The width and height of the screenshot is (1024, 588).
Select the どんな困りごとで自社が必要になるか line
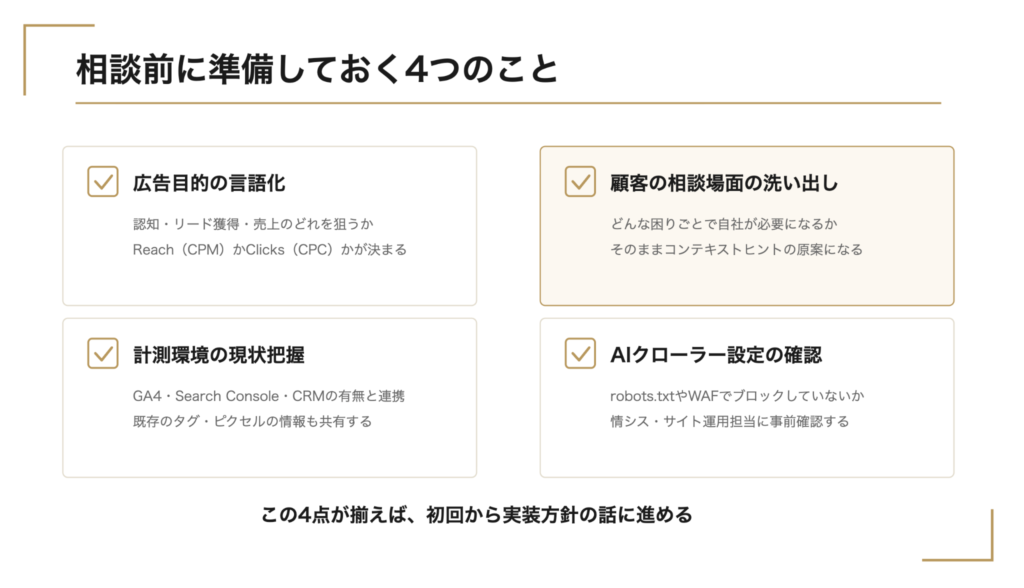[724, 224]
